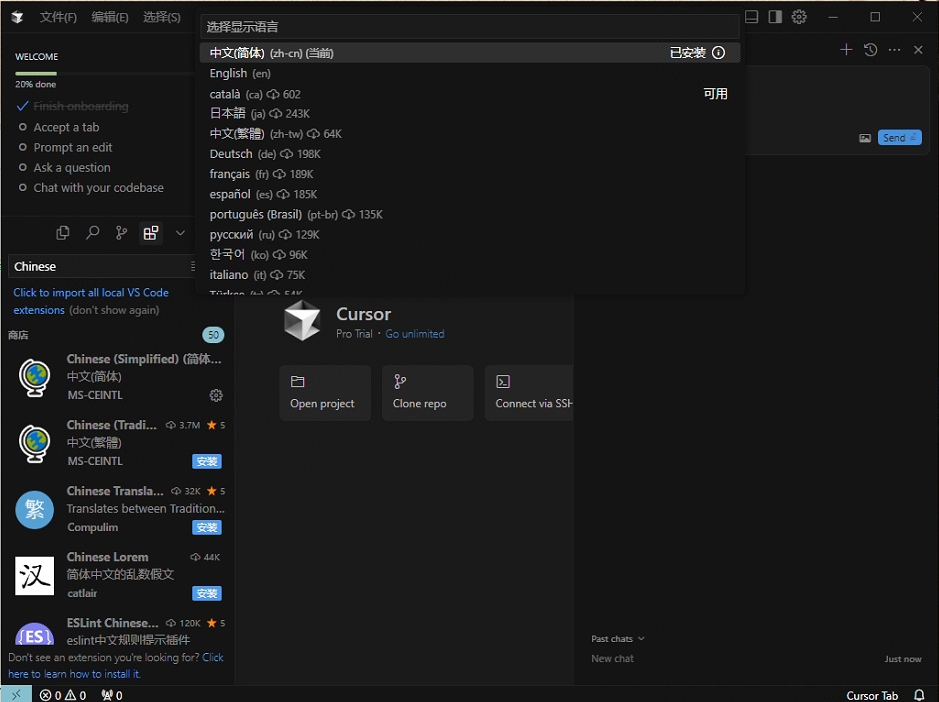This screenshot has width=939, height=702.
Task: Click the Chinese Lorem 汉 extension icon
Action: pos(34,576)
